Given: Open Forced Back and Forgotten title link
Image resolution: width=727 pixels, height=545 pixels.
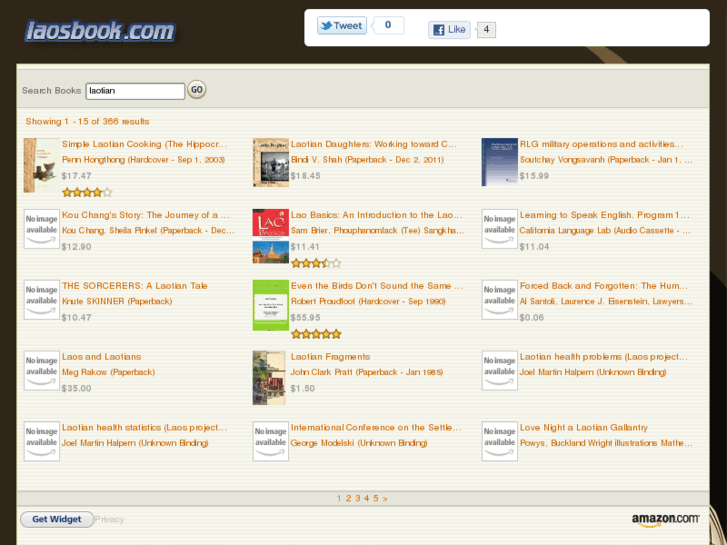Looking at the screenshot, I should coord(604,286).
